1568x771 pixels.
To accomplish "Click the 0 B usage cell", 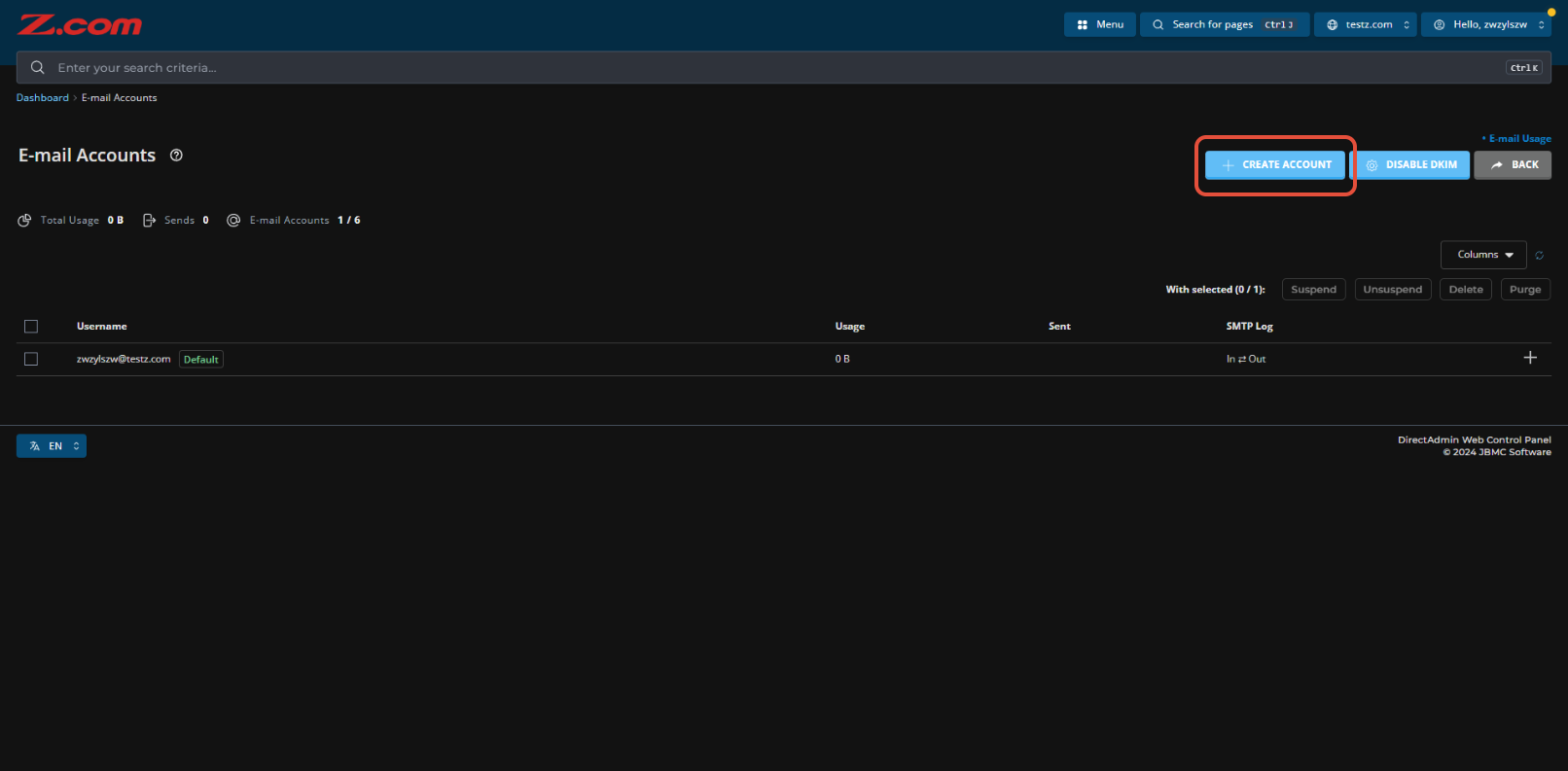I will [842, 359].
